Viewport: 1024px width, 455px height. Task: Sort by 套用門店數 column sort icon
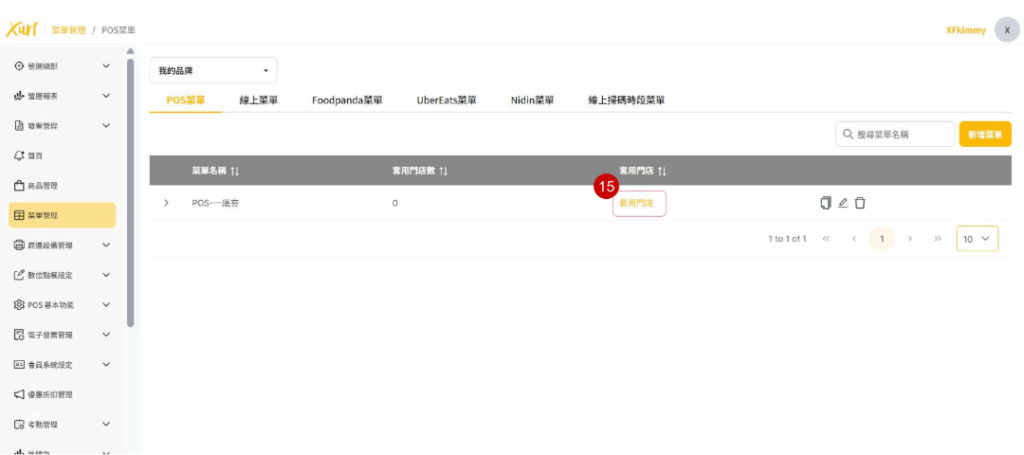click(443, 171)
